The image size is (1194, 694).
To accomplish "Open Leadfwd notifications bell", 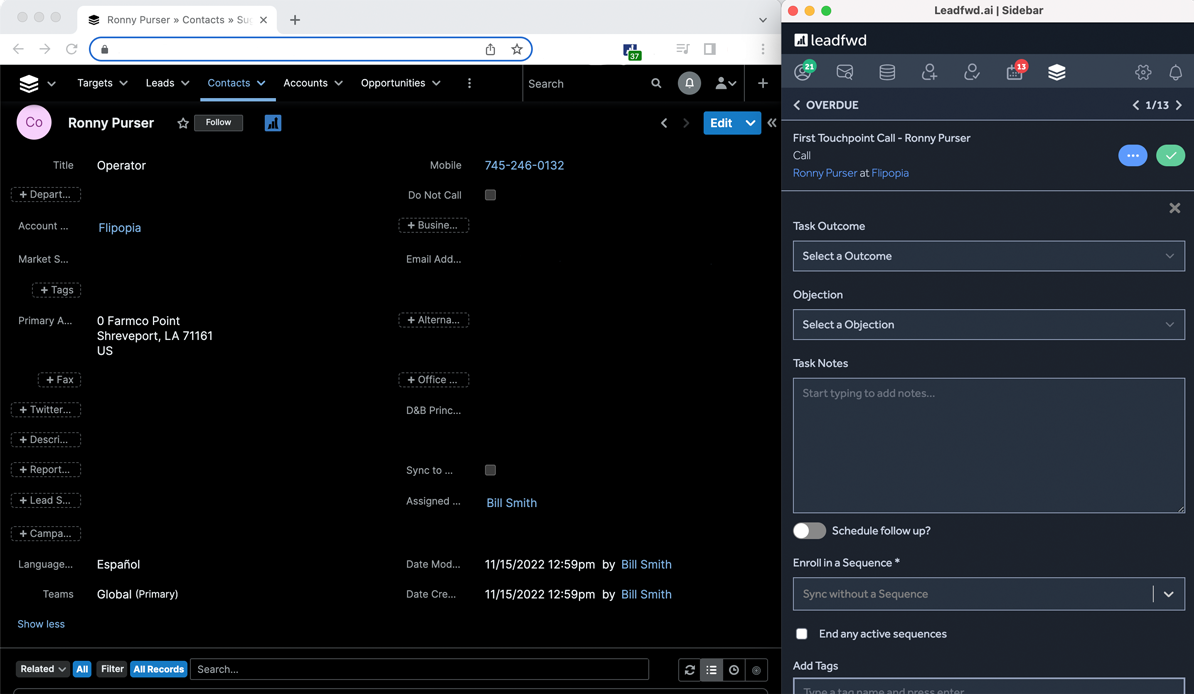I will [x=1176, y=72].
